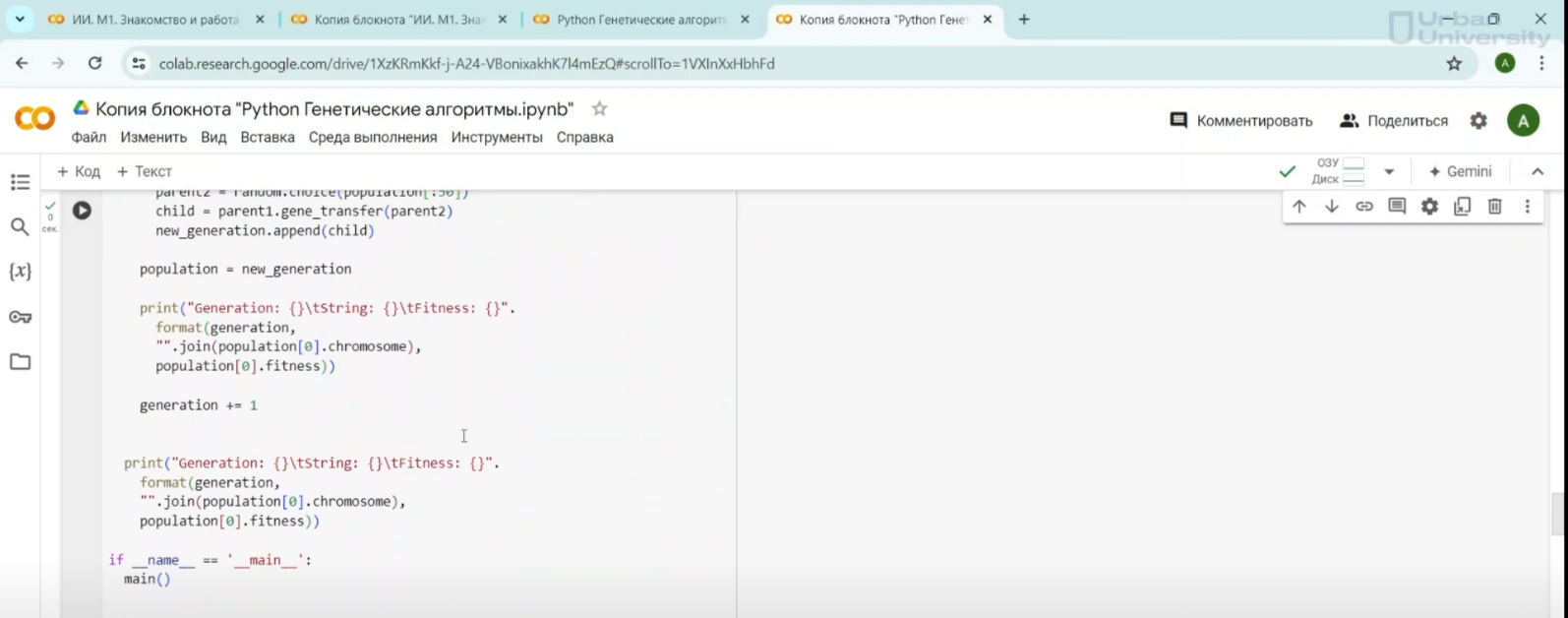Run the code cell with play button
This screenshot has height=618, width=1568.
tap(82, 211)
